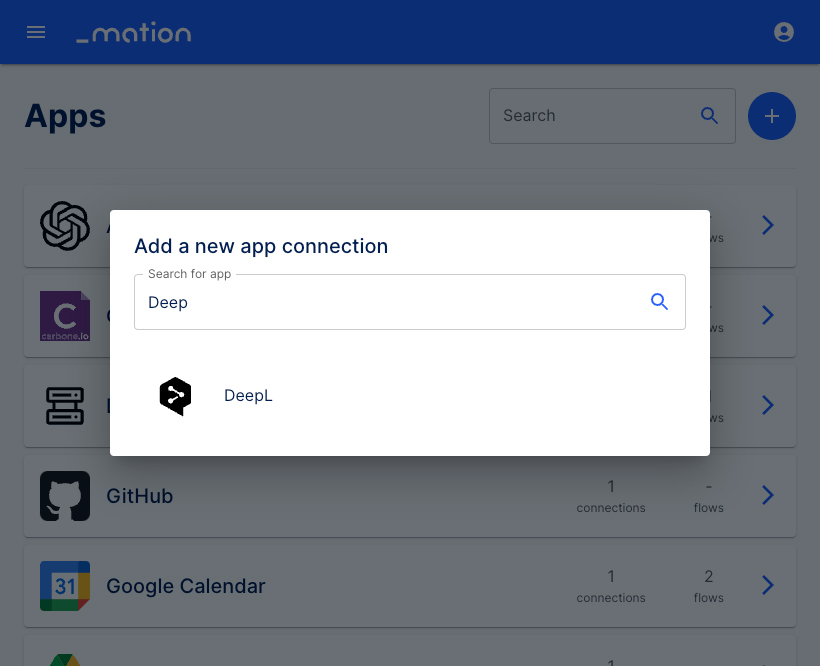Click the OpenAI logo icon
The height and width of the screenshot is (666, 820).
tap(65, 226)
